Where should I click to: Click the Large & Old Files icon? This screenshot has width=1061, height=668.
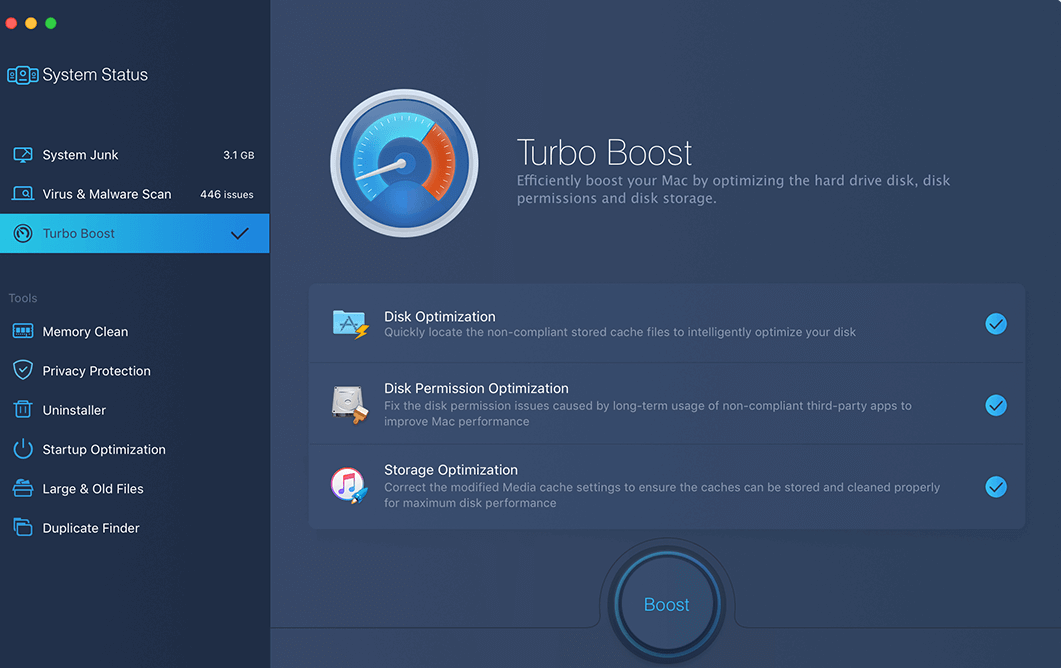[x=23, y=489]
